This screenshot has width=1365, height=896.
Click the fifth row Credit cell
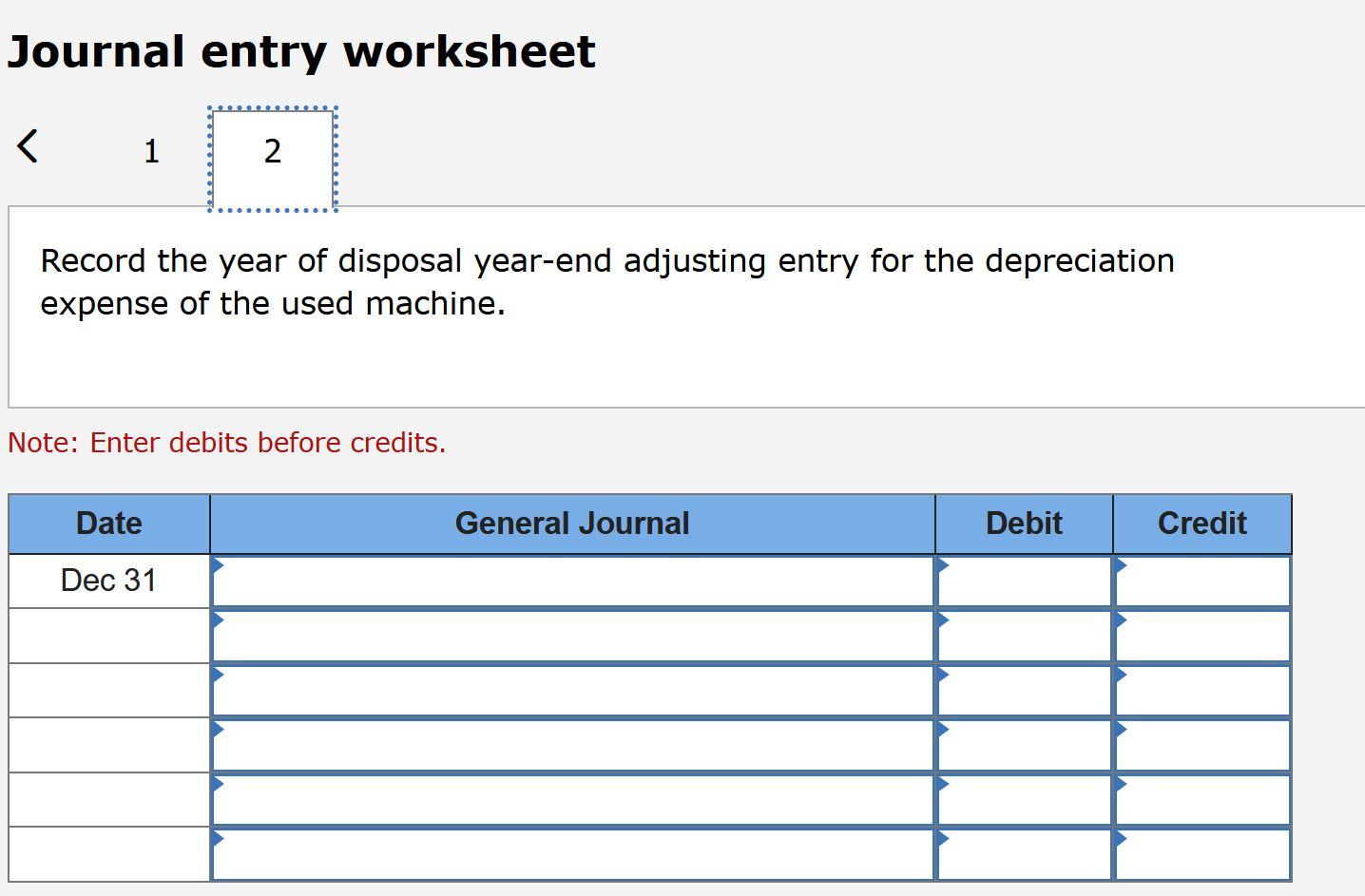pos(1202,799)
